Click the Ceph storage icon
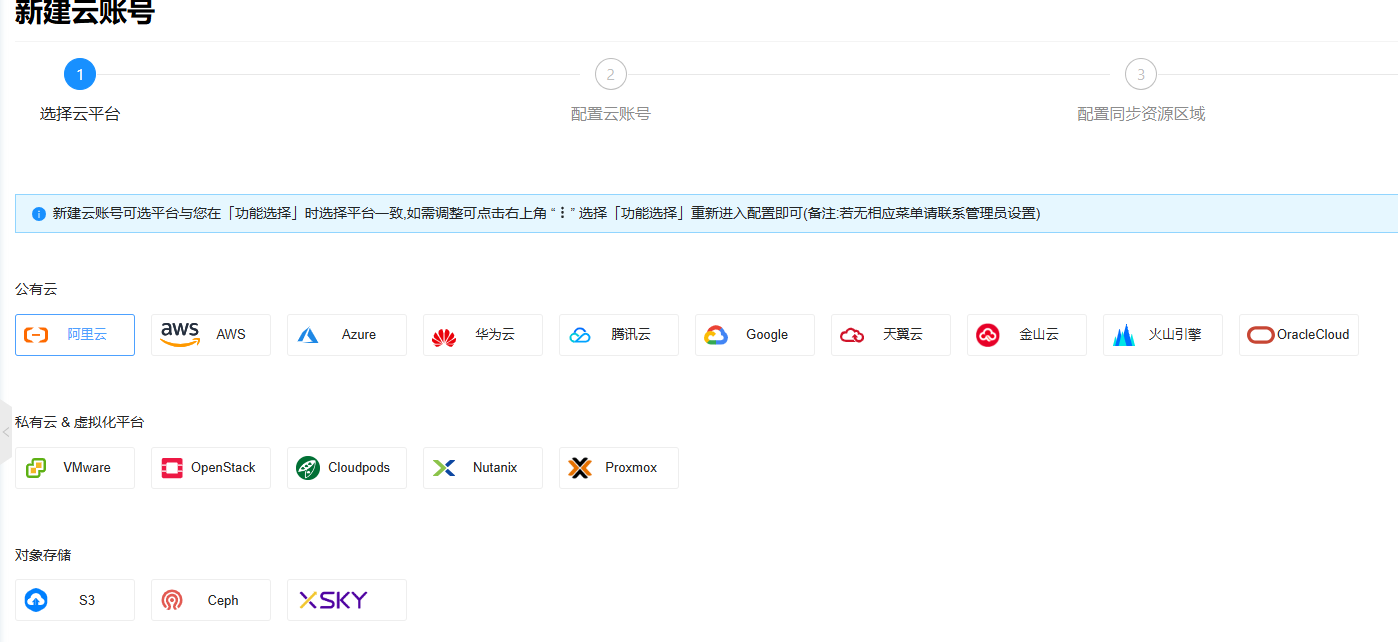Screen dimensions: 1398x642 click(x=172, y=599)
